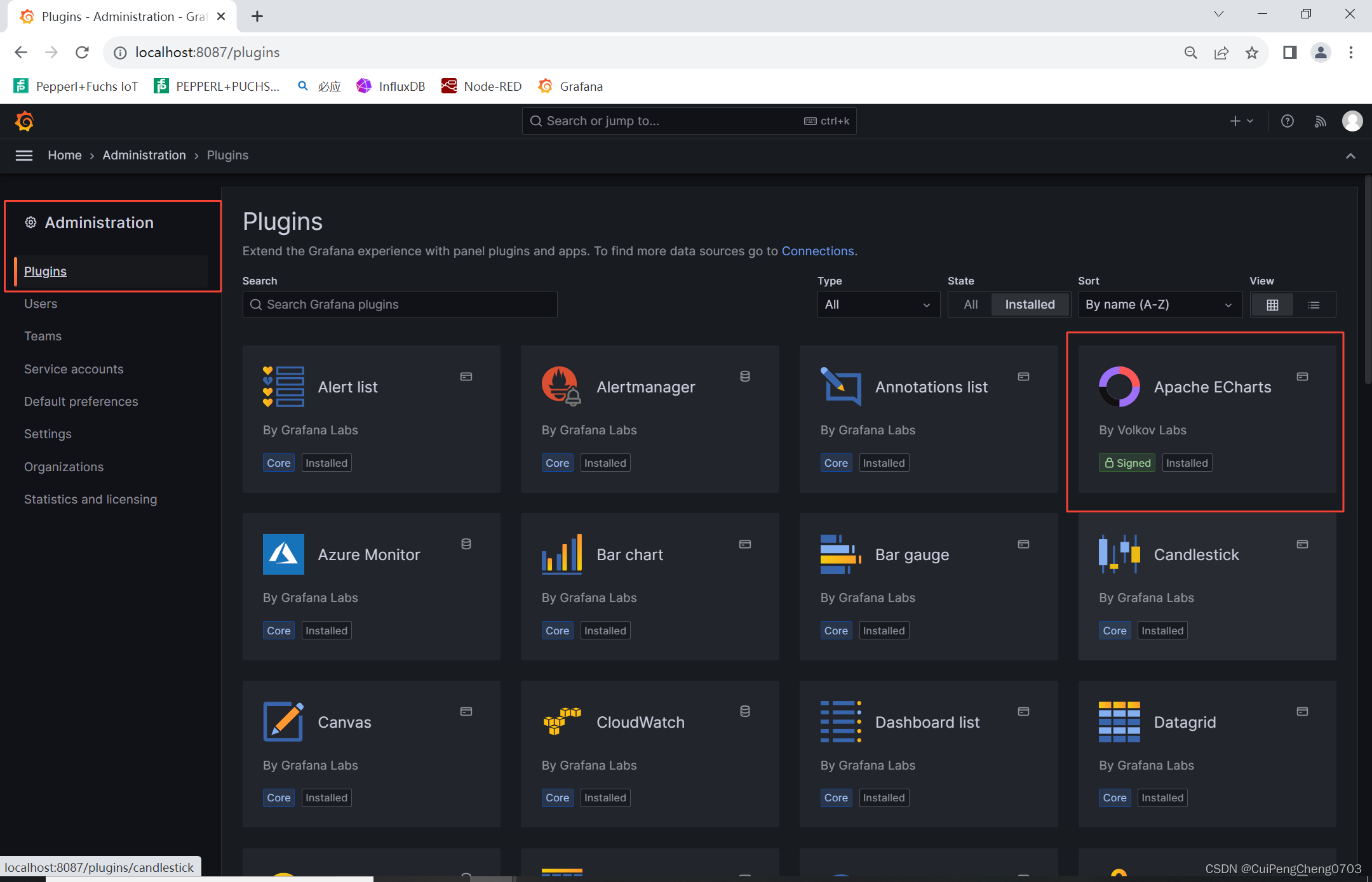Open a new browser tab
This screenshot has height=882, width=1372.
pos(257,17)
